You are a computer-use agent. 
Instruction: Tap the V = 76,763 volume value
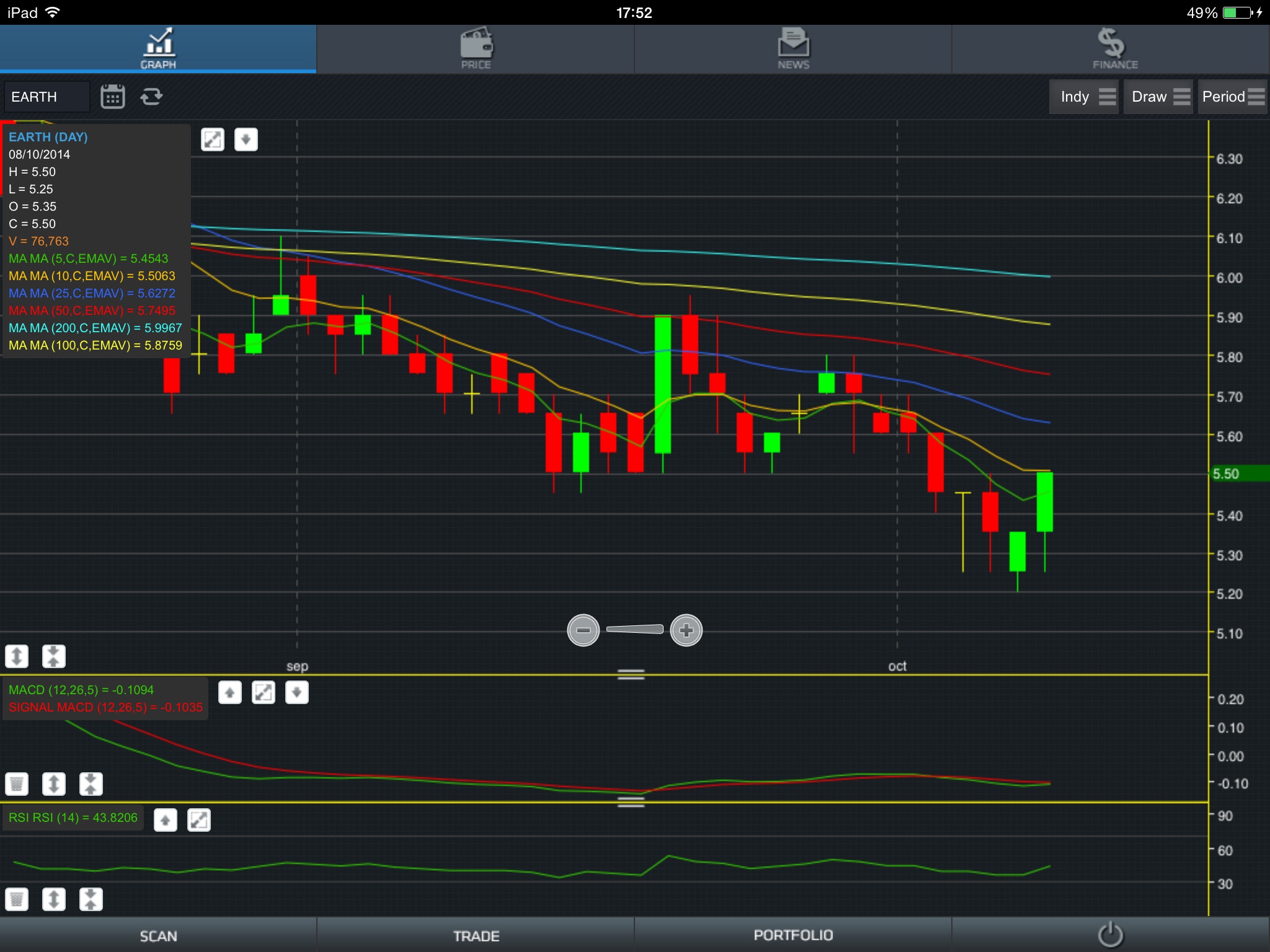pos(38,241)
